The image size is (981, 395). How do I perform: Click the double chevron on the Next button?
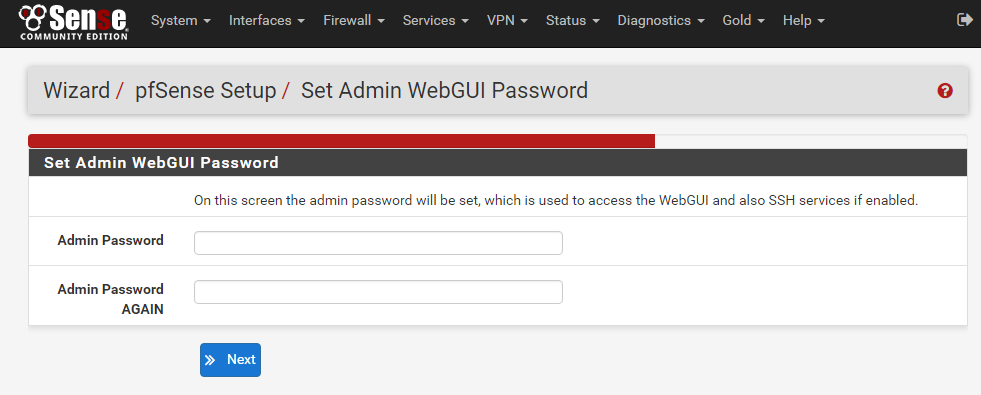click(210, 360)
